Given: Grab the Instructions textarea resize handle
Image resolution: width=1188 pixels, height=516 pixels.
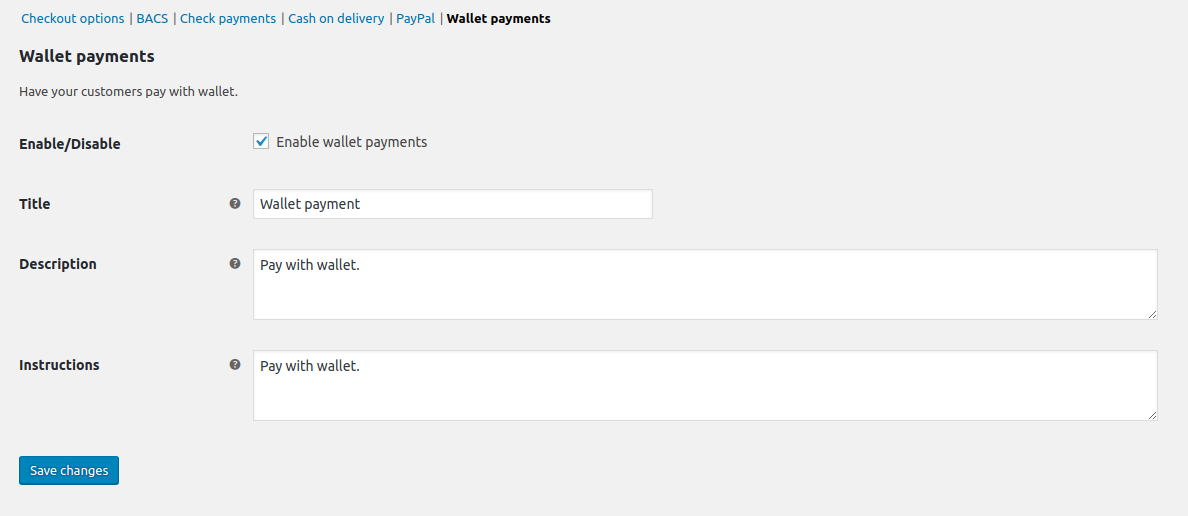Looking at the screenshot, I should 1152,415.
